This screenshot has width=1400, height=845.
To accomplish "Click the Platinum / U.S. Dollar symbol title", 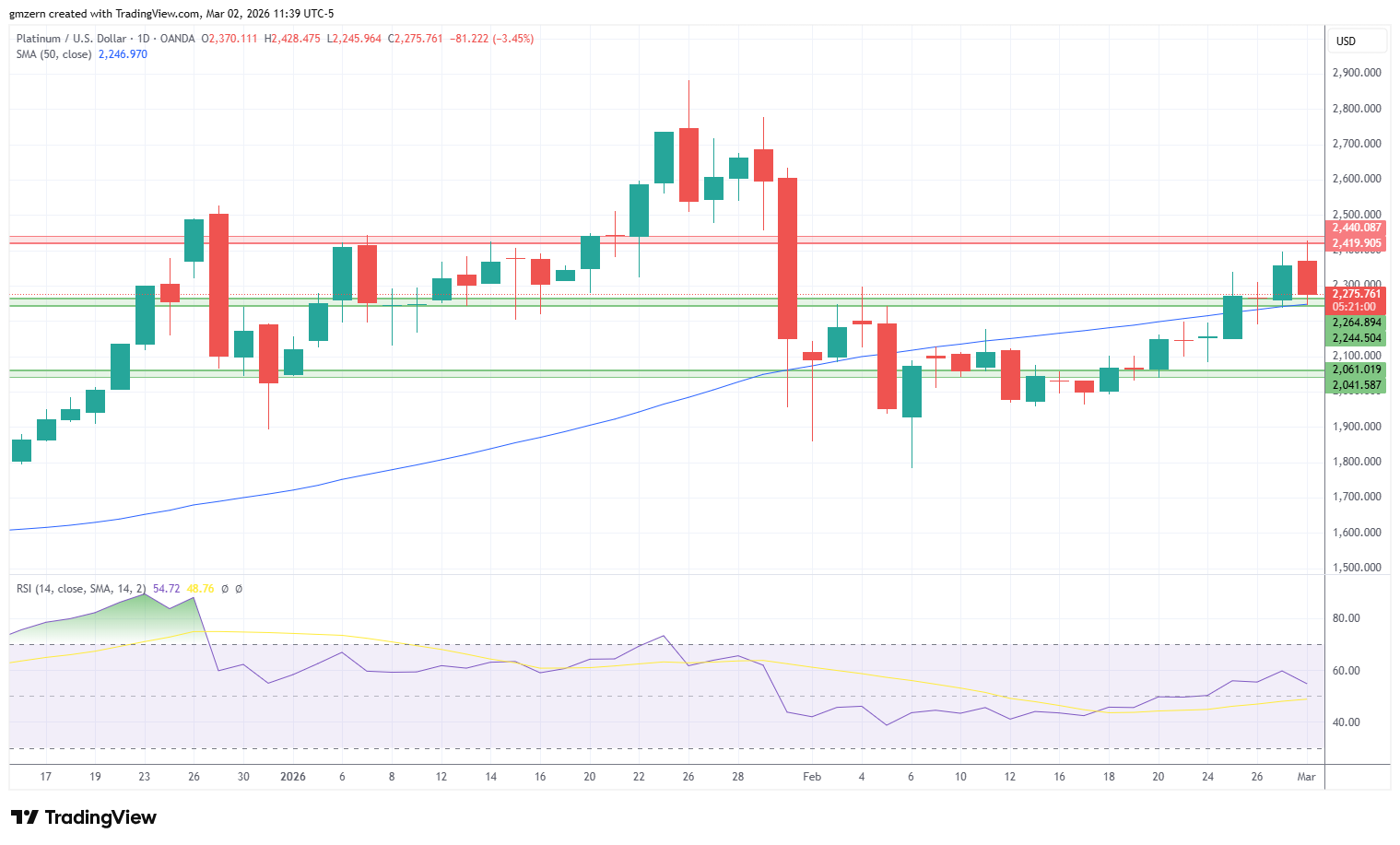I will (x=72, y=39).
